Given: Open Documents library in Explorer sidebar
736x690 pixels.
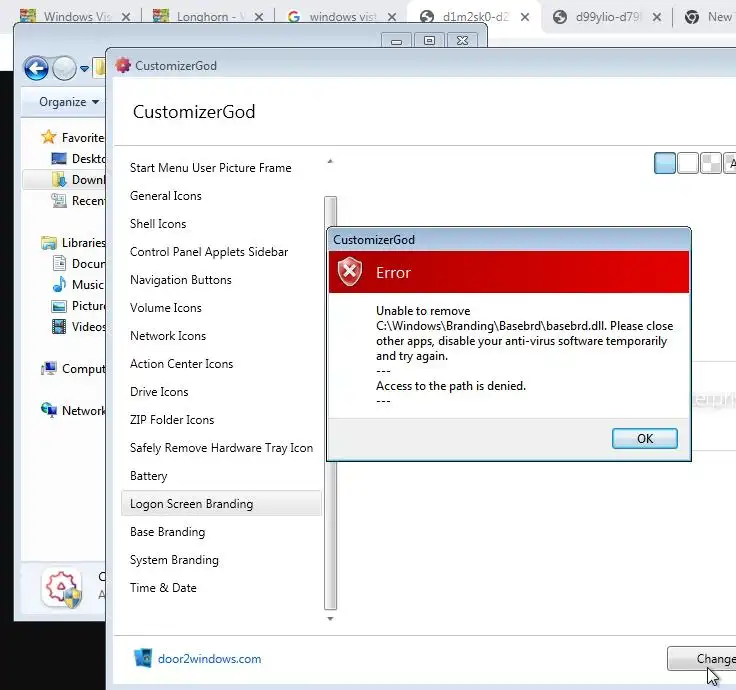Looking at the screenshot, I should [x=78, y=264].
